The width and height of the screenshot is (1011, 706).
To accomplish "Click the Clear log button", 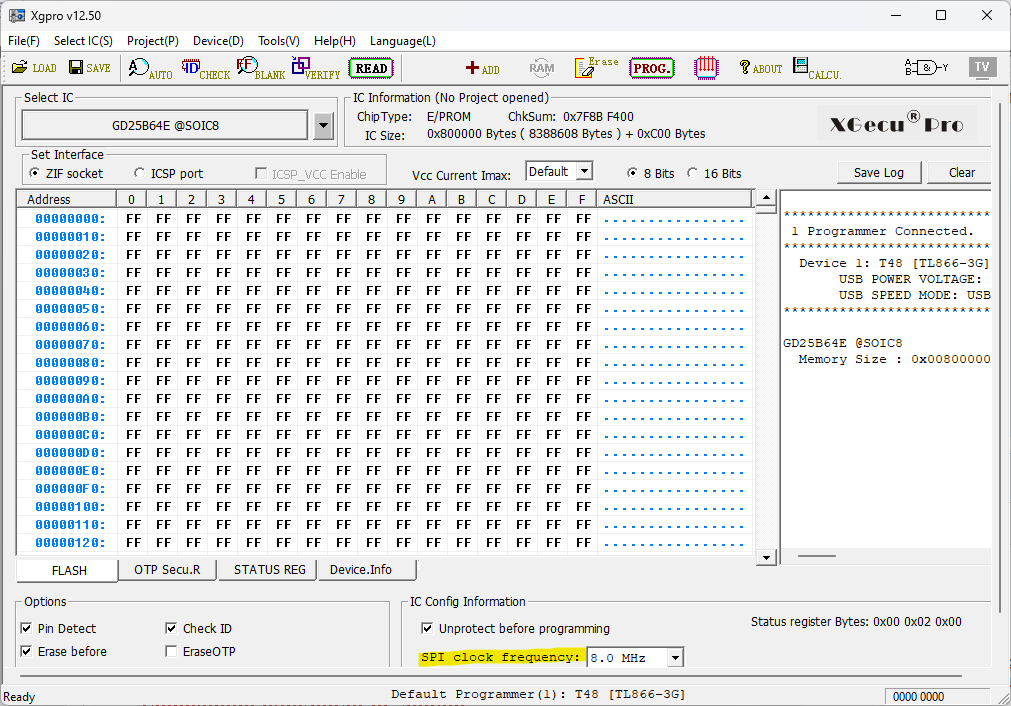I will (961, 173).
